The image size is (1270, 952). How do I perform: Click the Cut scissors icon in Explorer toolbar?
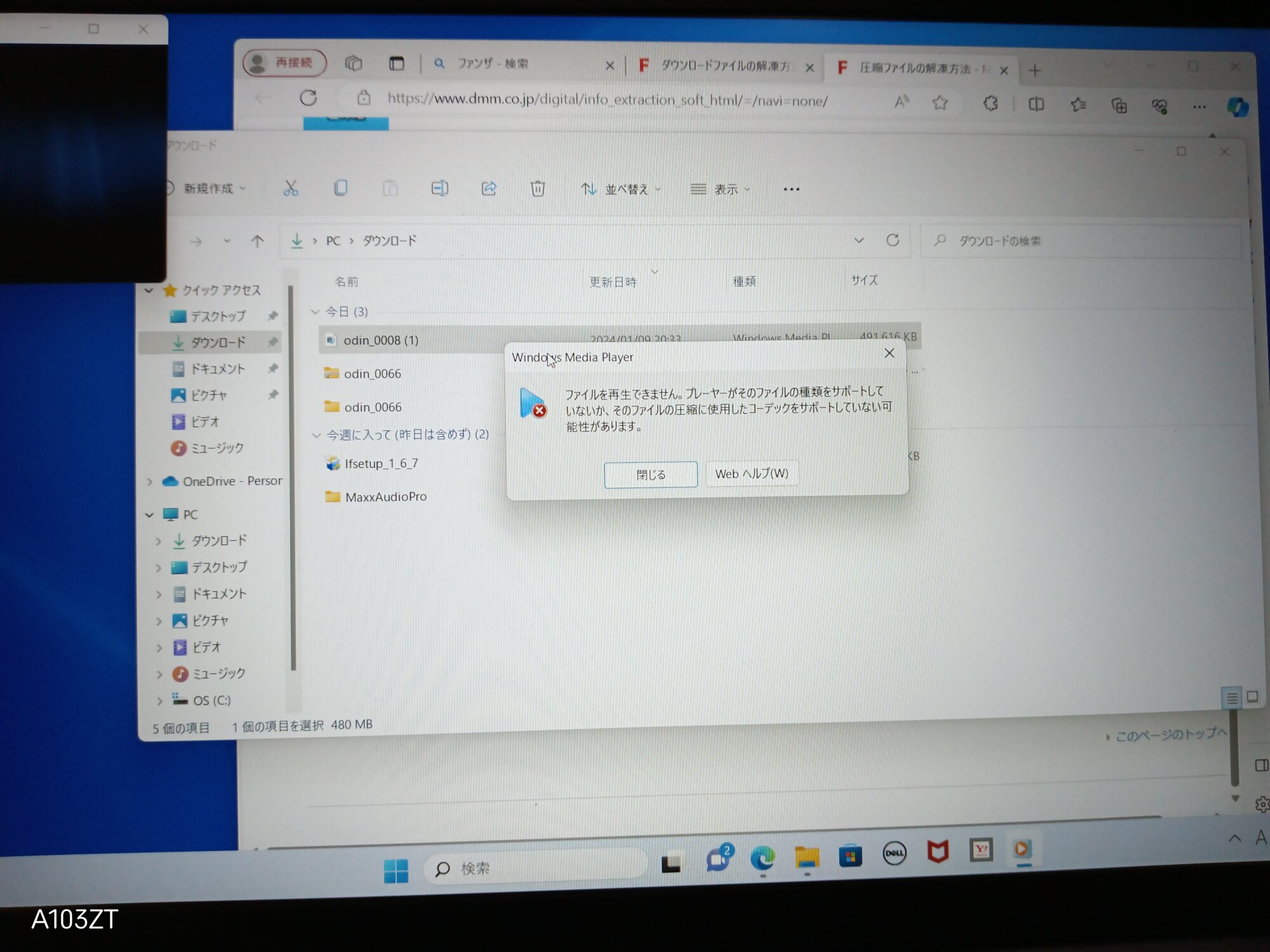[290, 188]
